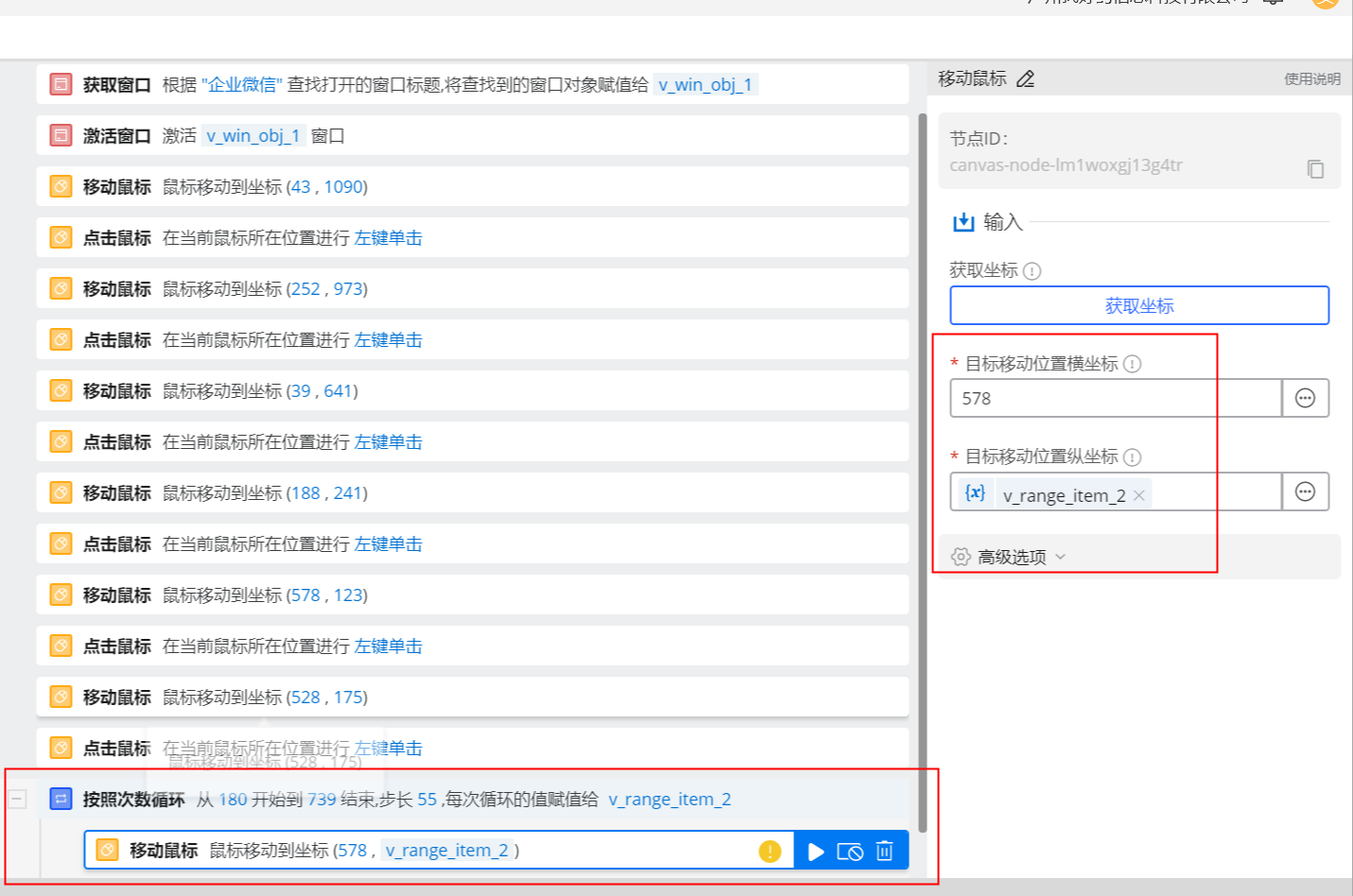
Task: Click the "企业微信" text in 获取窗口 row
Action: click(242, 84)
